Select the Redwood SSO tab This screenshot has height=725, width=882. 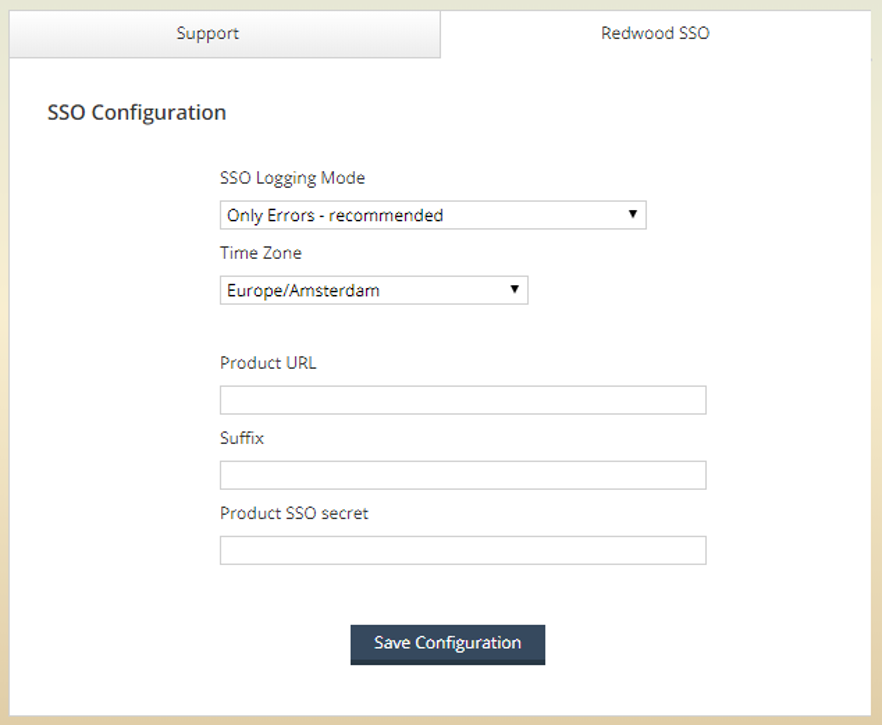coord(655,34)
